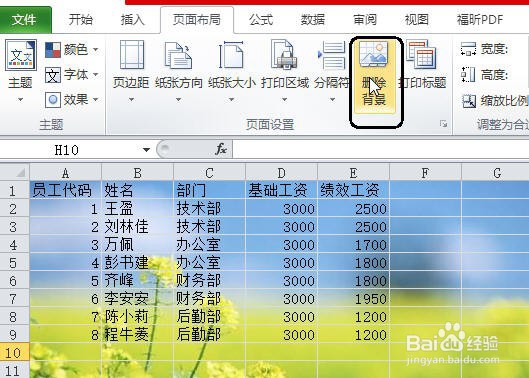Image resolution: width=529 pixels, height=378 pixels.
Task: Select cell containing 刘林佳
Action: pyautogui.click(x=137, y=226)
